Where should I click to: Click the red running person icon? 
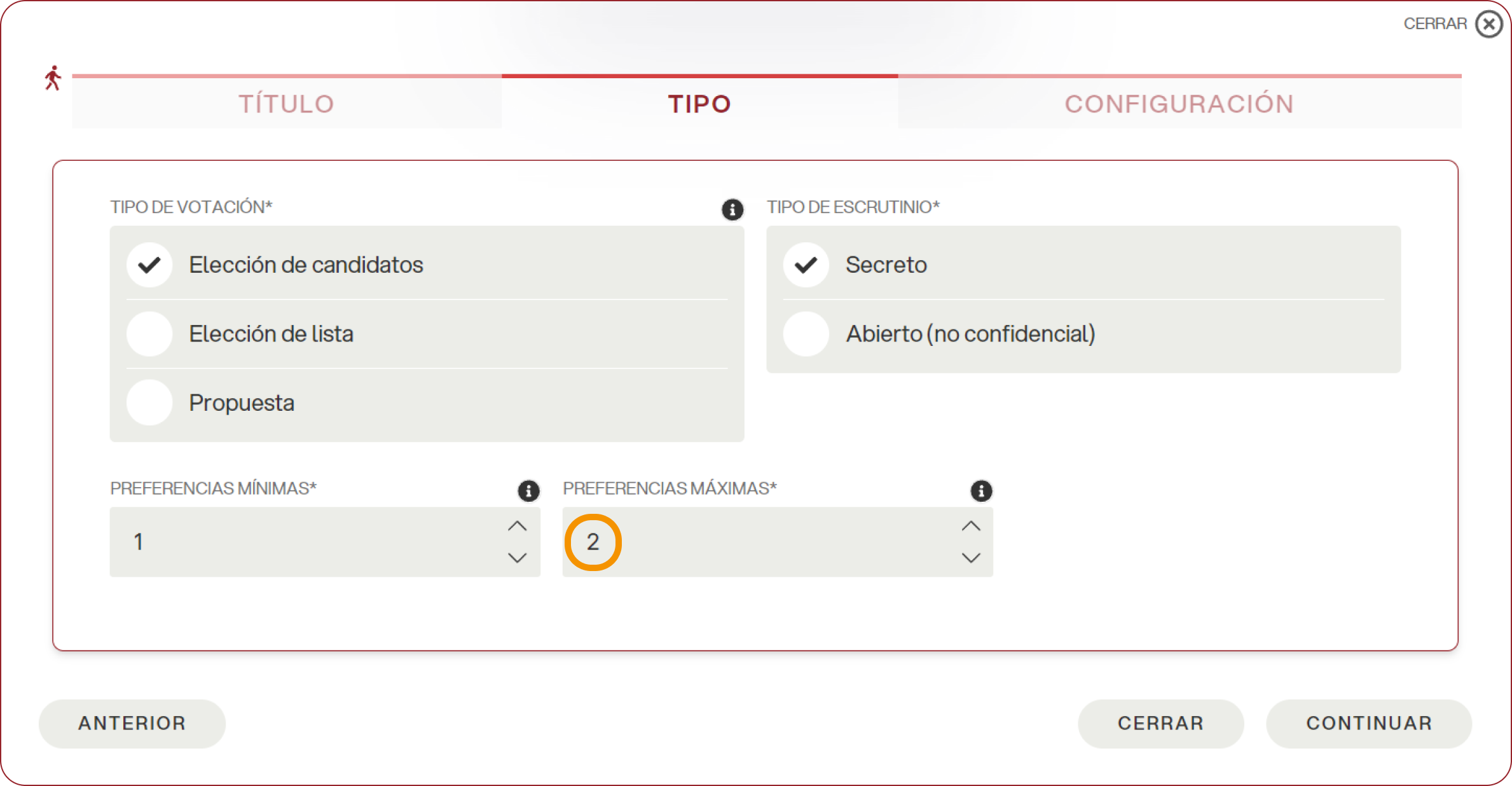(x=53, y=78)
